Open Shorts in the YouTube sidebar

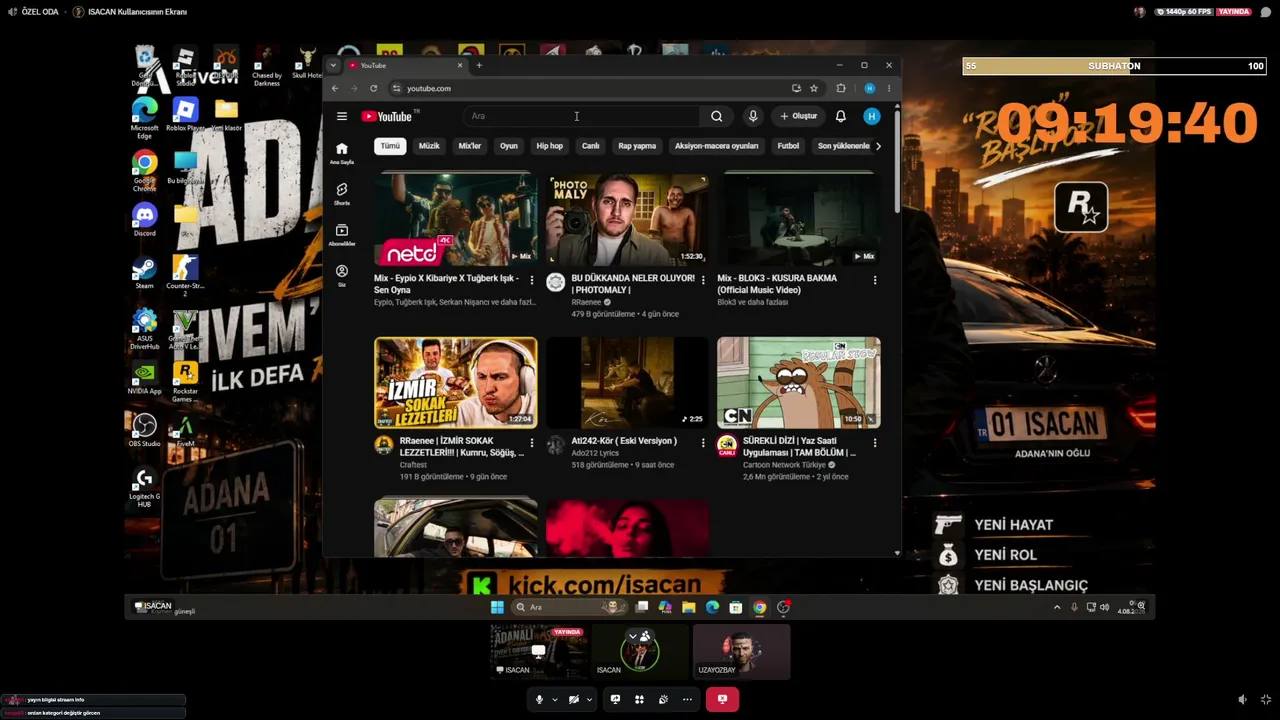[342, 193]
